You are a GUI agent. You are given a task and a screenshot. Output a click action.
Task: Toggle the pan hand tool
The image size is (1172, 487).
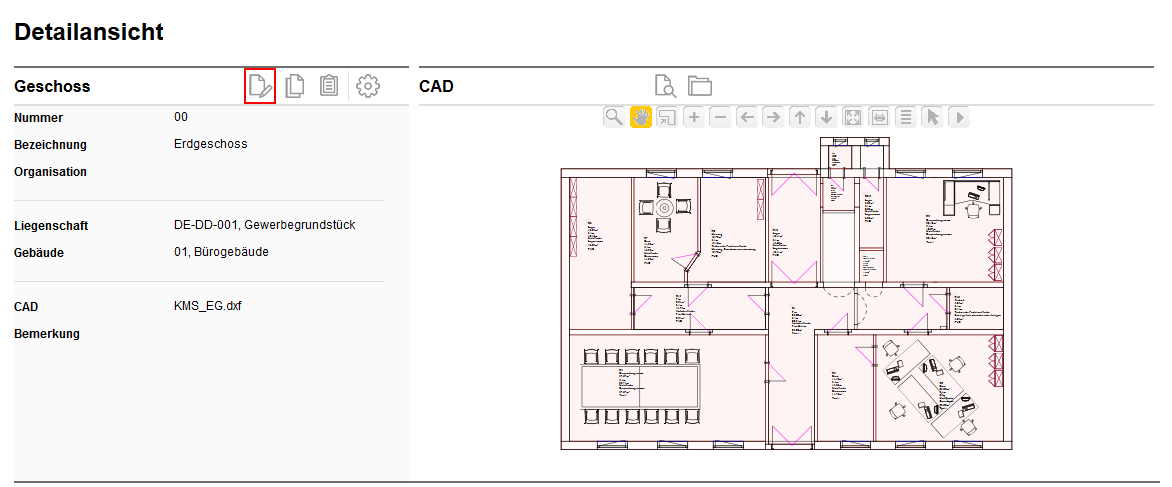tap(641, 117)
